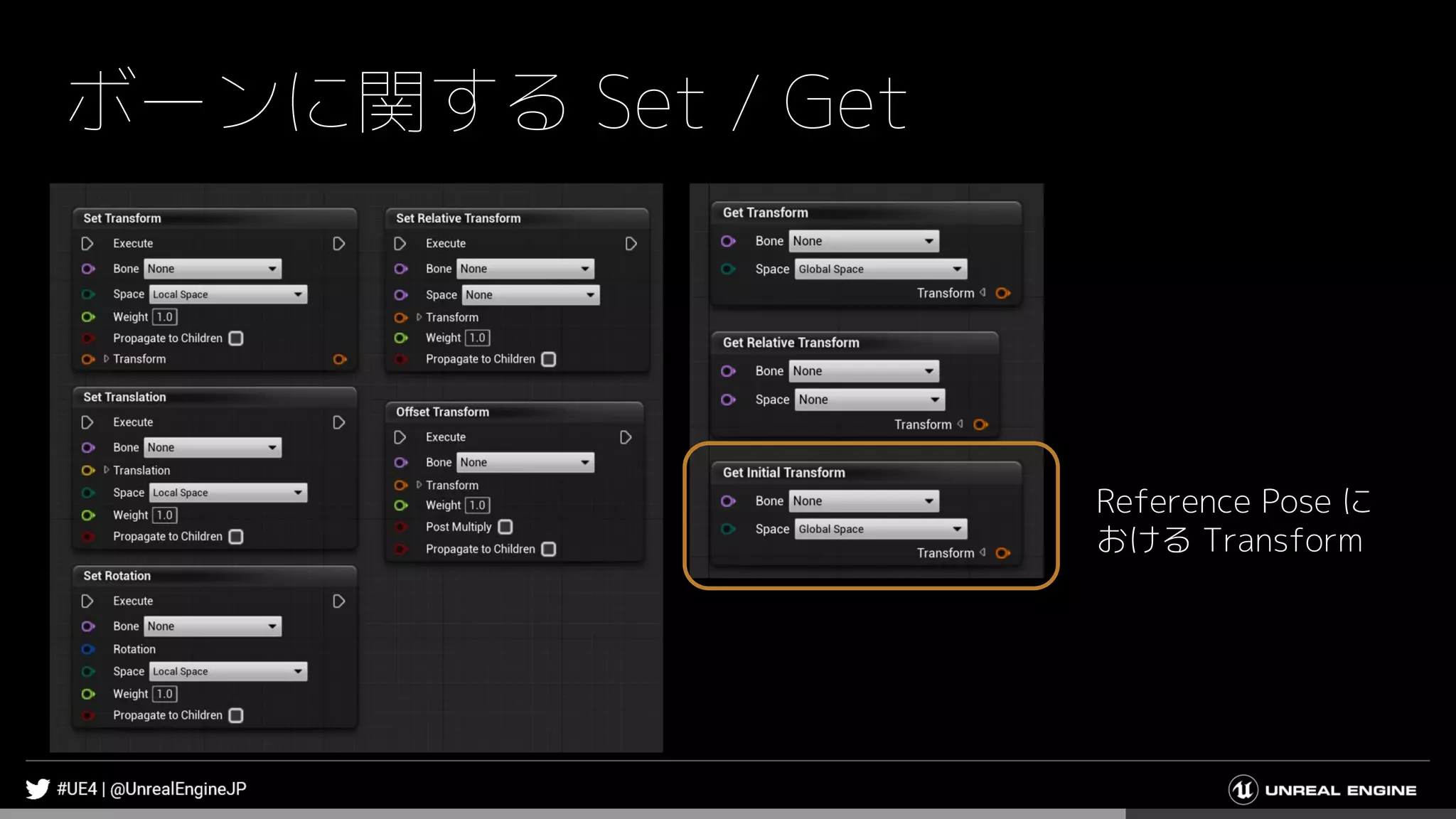This screenshot has width=1456, height=819.
Task: Click Weight value field in Set Relative Transform
Action: click(478, 338)
